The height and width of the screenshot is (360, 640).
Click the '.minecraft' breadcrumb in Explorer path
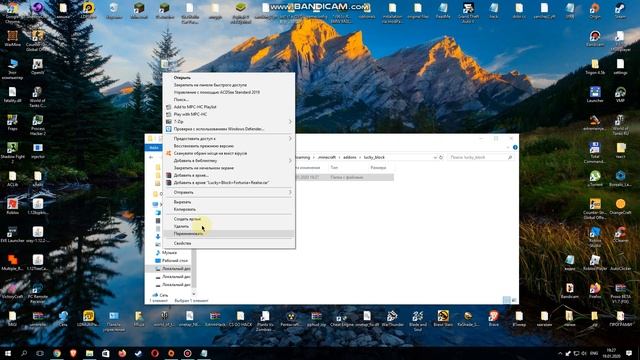pyautogui.click(x=327, y=157)
